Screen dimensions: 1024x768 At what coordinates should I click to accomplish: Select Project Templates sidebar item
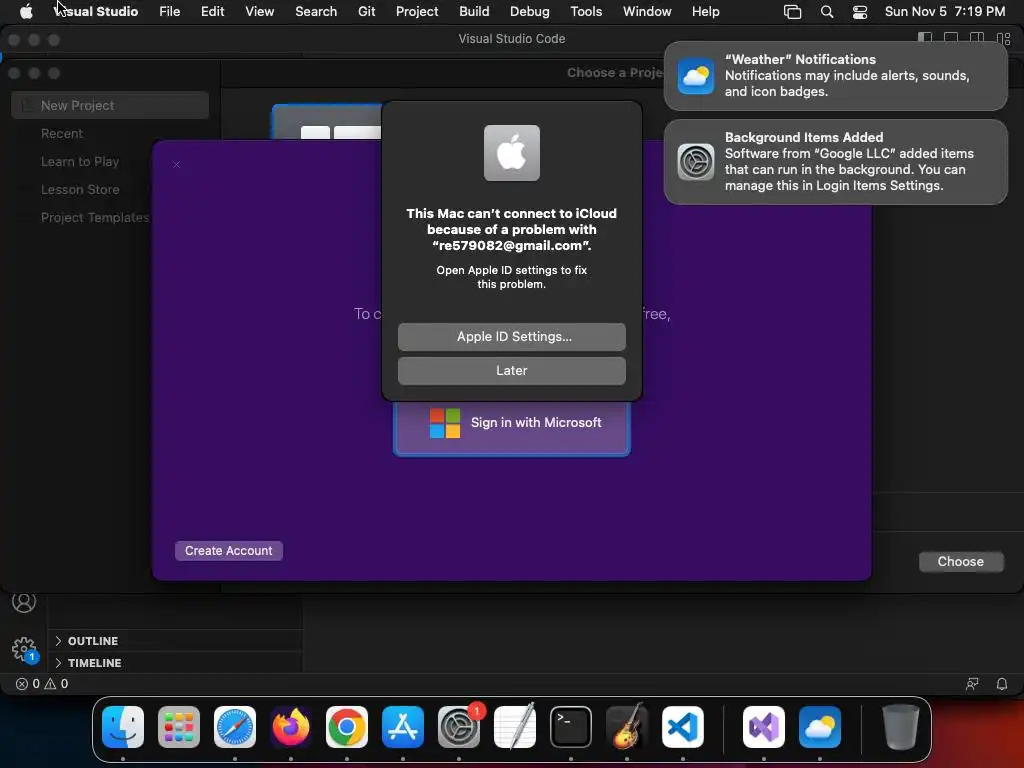pos(95,217)
